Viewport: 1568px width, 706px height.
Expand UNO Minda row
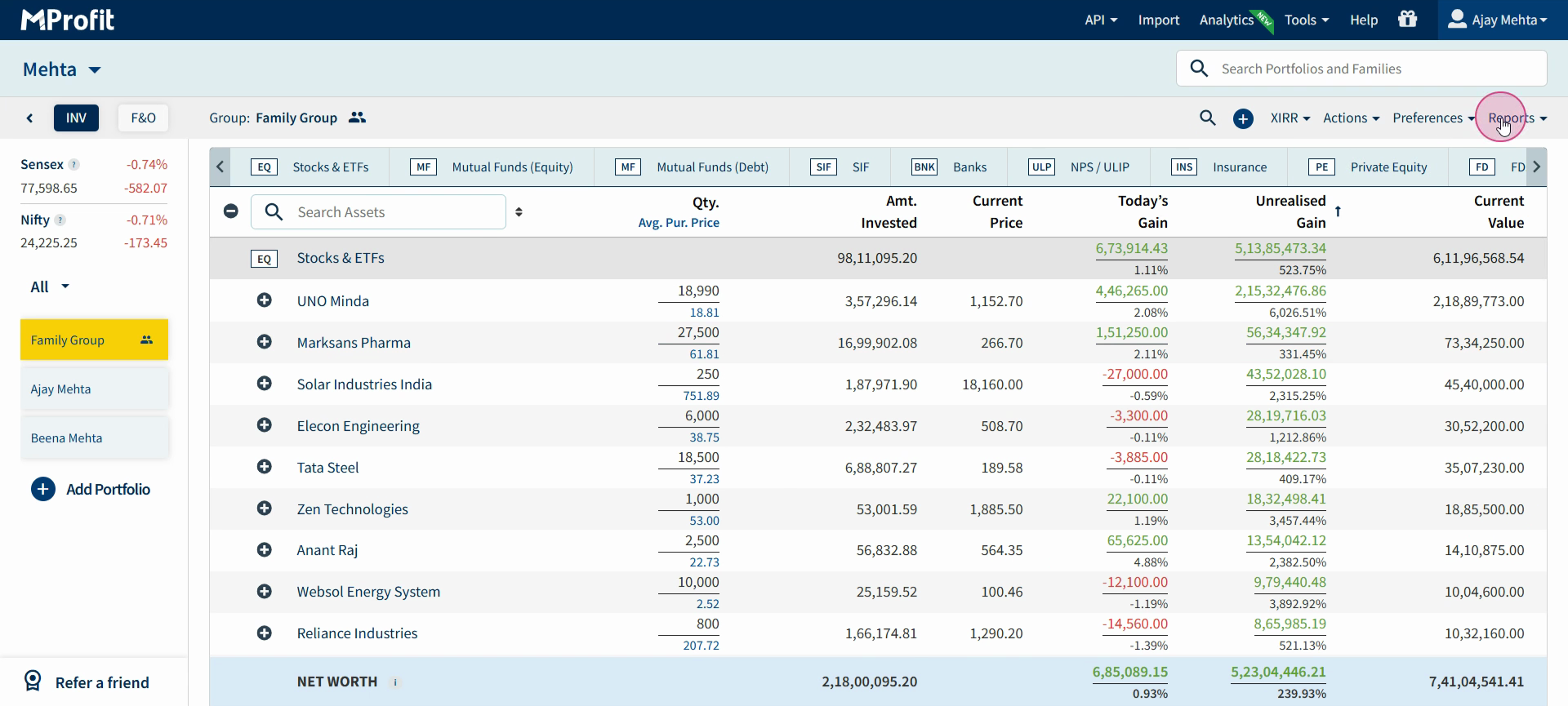(x=264, y=300)
